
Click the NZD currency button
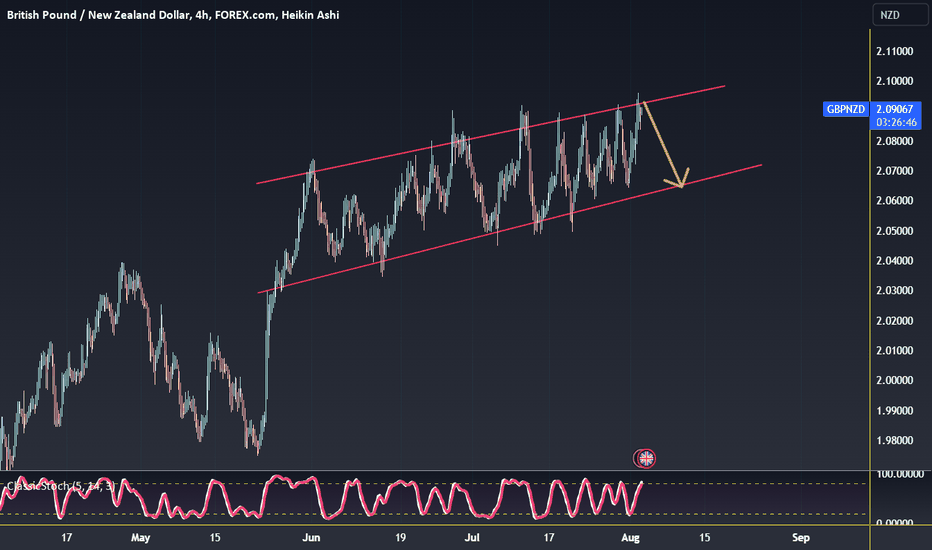900,15
